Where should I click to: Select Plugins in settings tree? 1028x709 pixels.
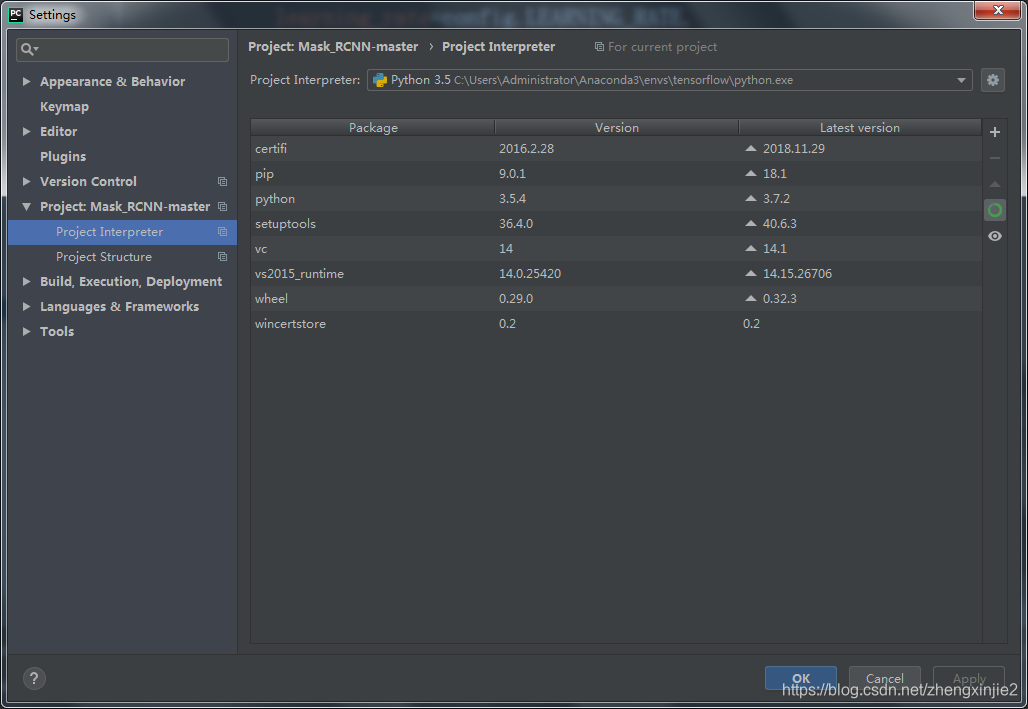tap(63, 156)
